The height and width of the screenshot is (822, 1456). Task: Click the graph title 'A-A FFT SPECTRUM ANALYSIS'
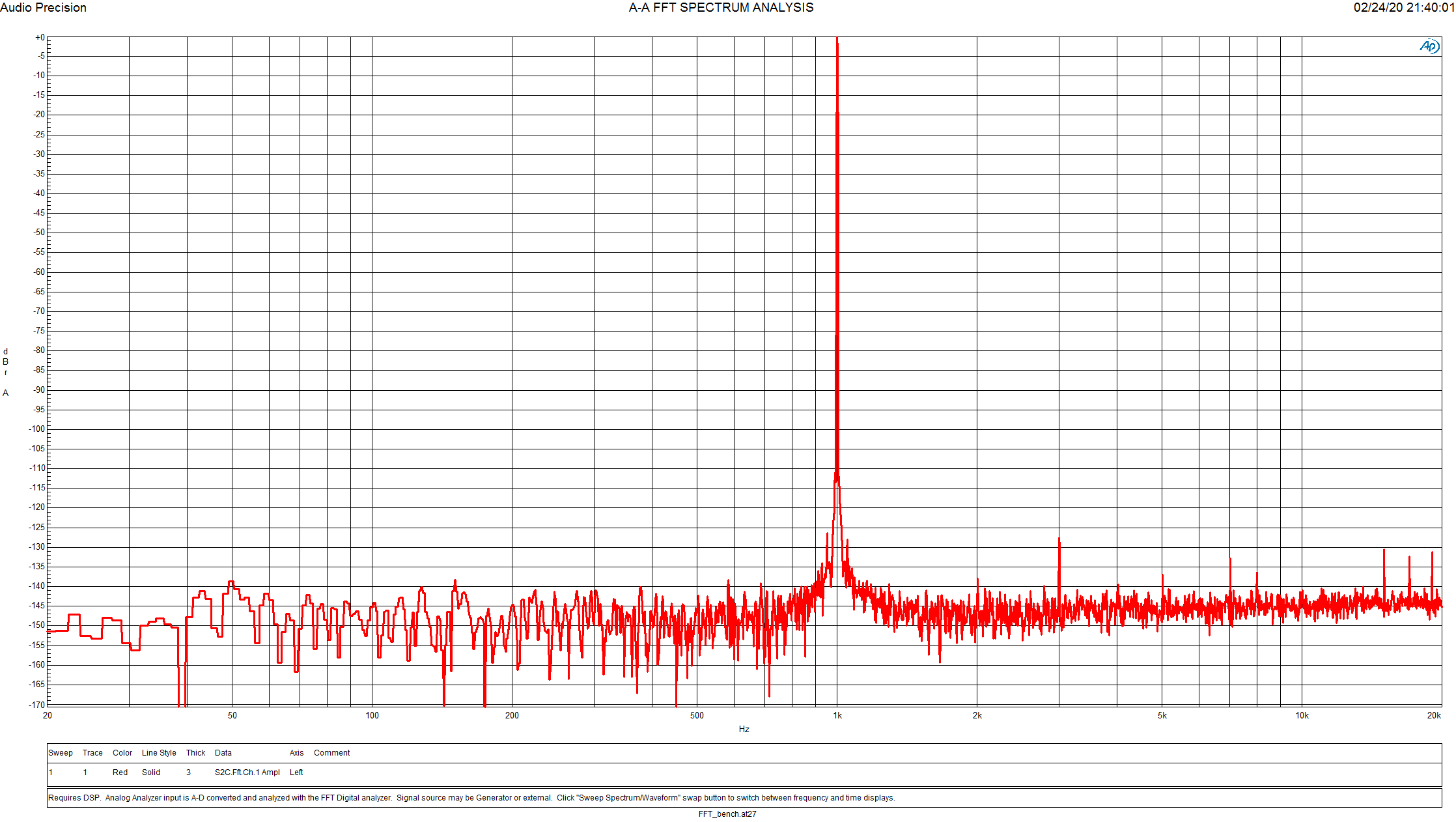click(x=721, y=8)
